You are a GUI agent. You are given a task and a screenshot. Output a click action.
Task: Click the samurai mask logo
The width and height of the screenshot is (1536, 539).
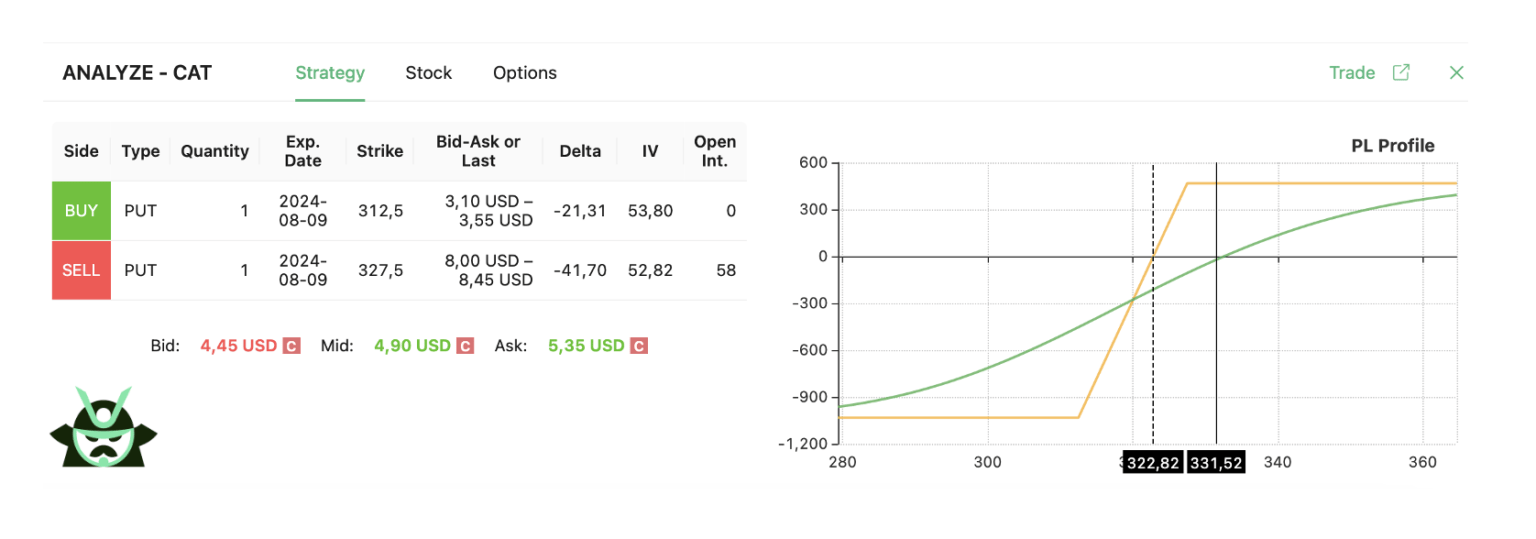[103, 428]
